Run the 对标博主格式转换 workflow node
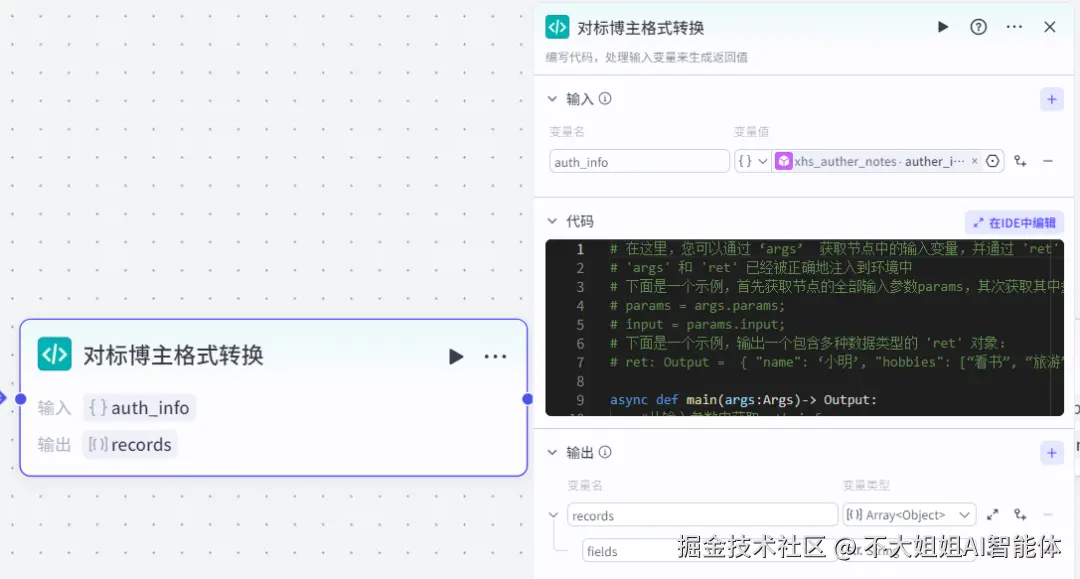The height and width of the screenshot is (579, 1080). [x=943, y=27]
